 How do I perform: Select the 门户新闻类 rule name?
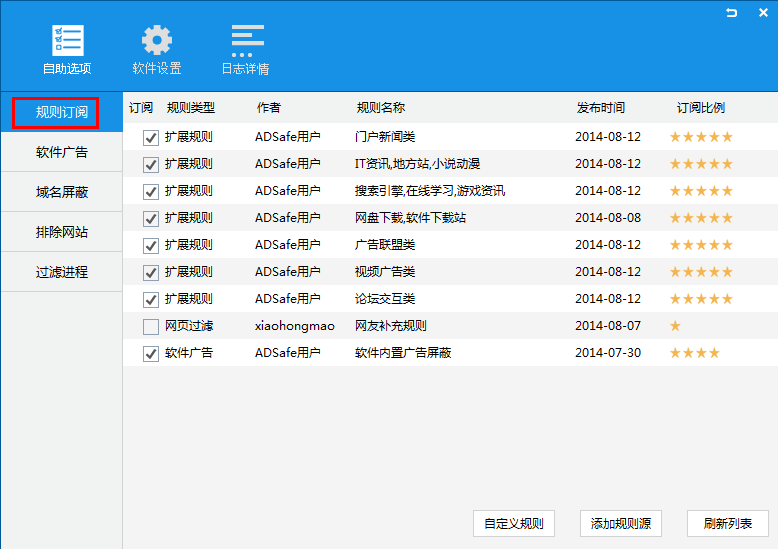385,137
